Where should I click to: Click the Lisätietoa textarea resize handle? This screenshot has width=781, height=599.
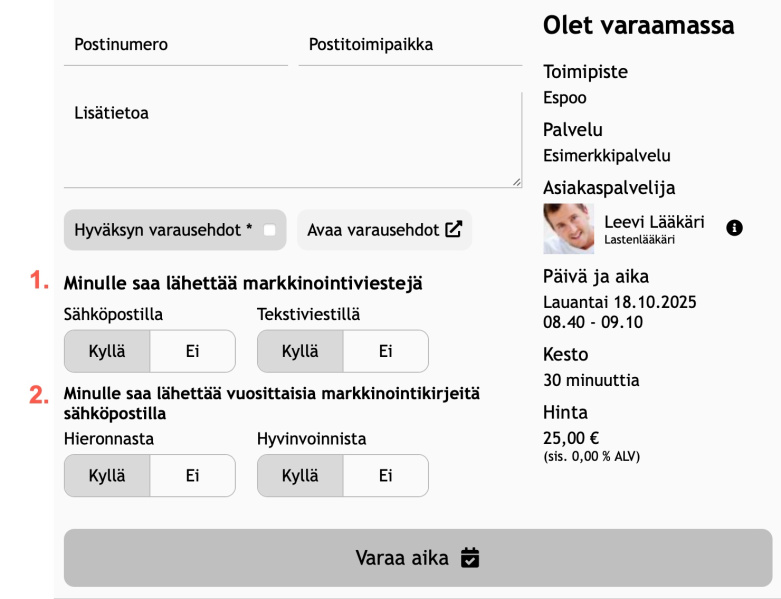pos(517,182)
